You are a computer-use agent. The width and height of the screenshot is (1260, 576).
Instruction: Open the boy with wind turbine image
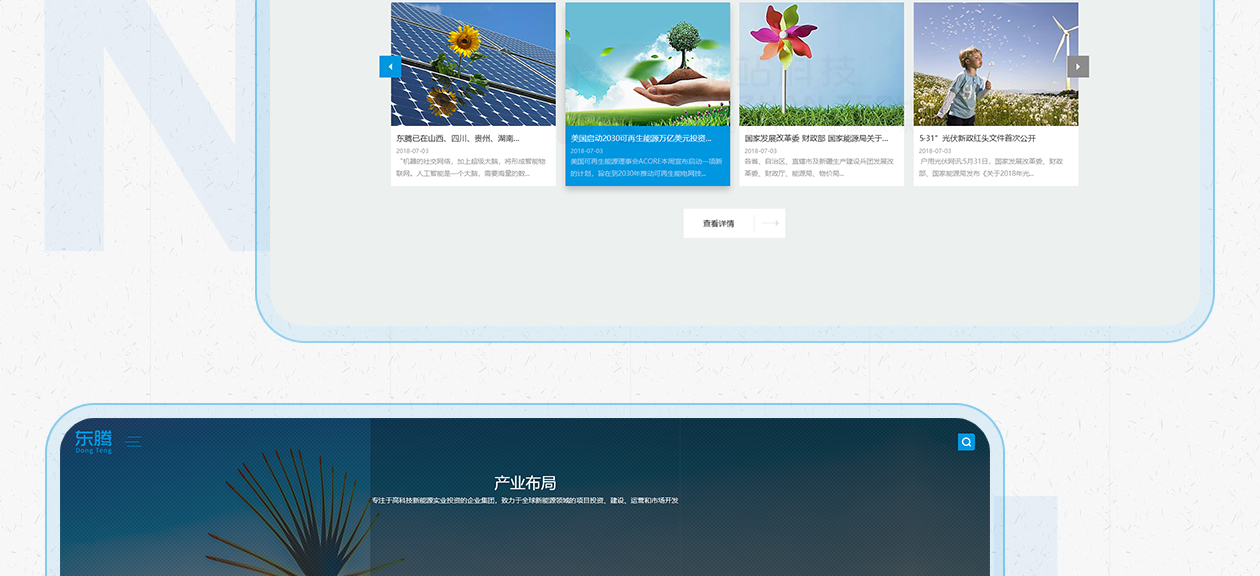point(995,64)
